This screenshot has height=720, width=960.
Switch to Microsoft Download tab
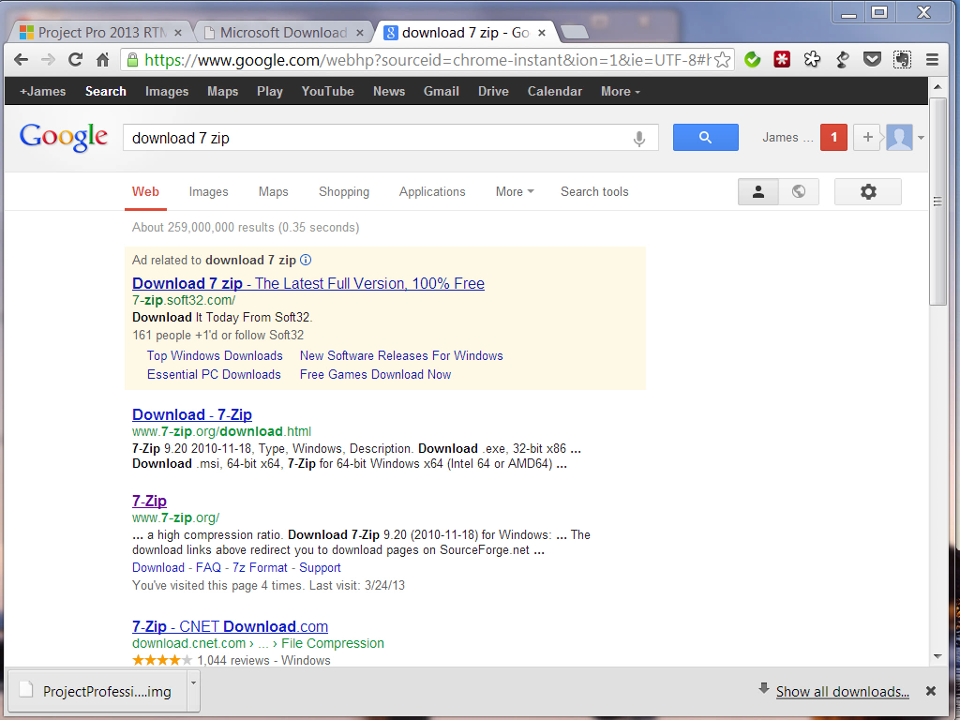281,33
